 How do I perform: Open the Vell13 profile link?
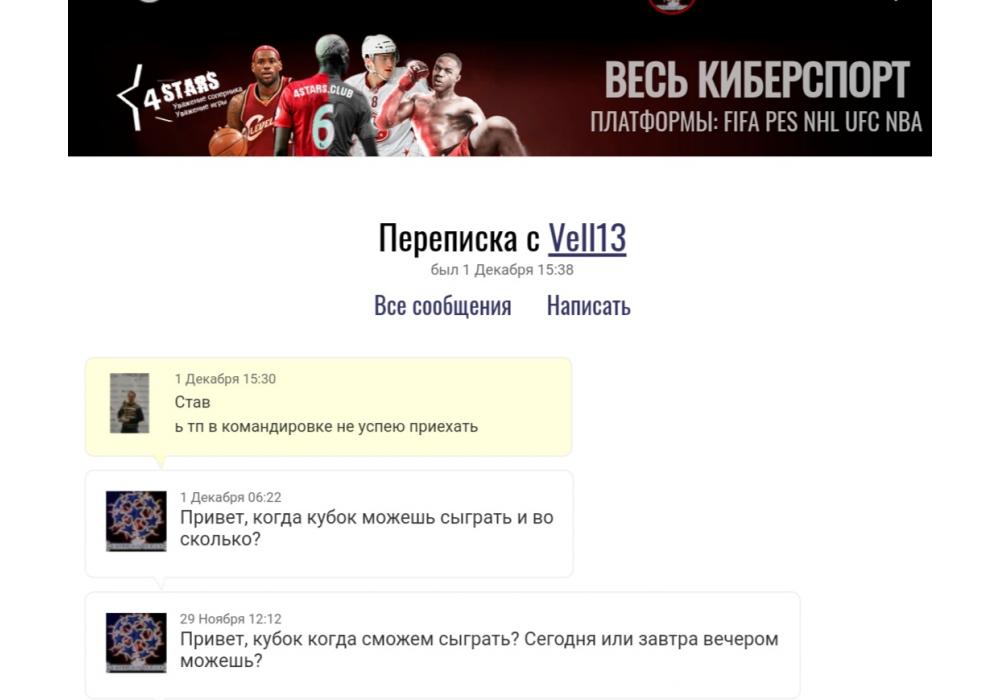(x=587, y=238)
